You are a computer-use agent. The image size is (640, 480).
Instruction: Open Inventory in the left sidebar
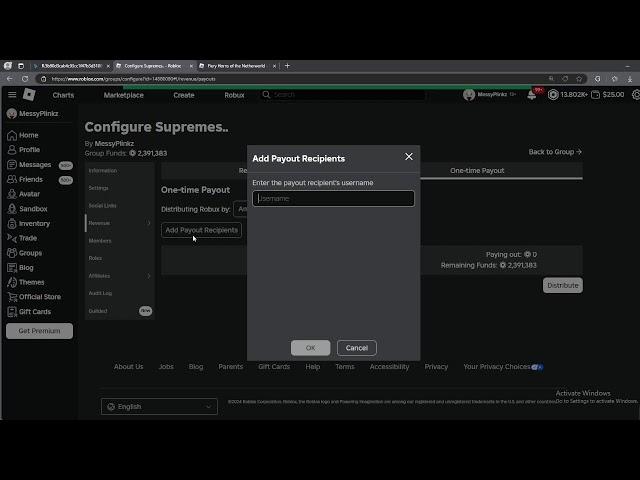29,223
